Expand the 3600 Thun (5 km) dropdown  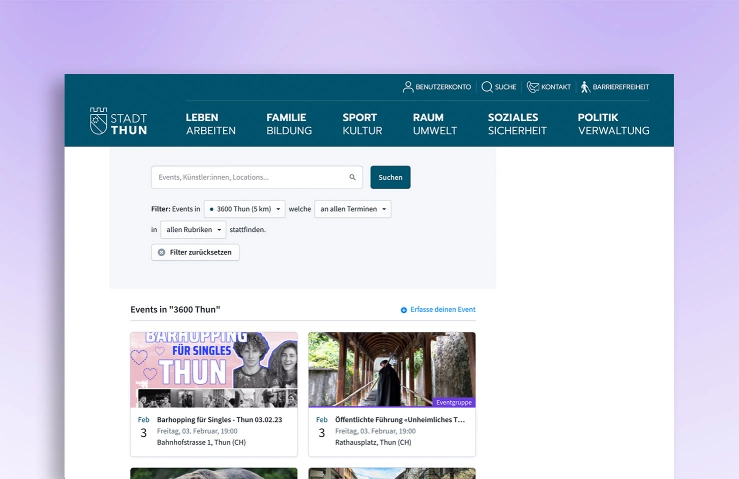point(245,209)
